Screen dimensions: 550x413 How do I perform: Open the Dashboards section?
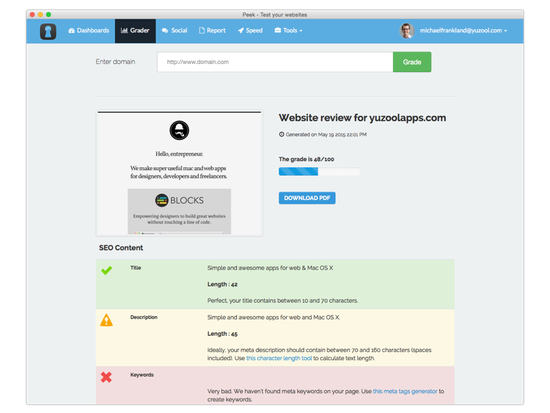click(89, 31)
